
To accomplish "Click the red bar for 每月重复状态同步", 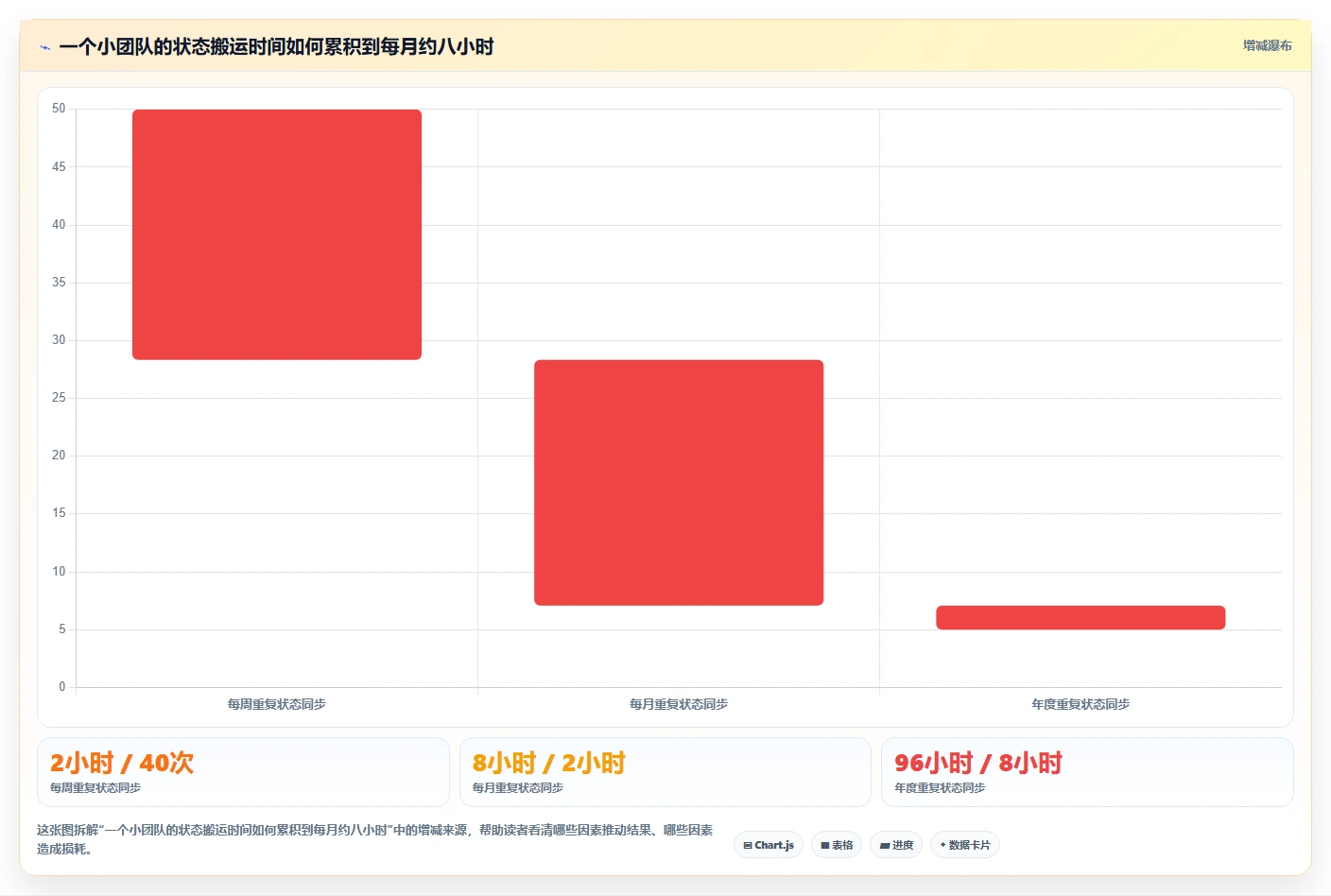I will click(679, 482).
